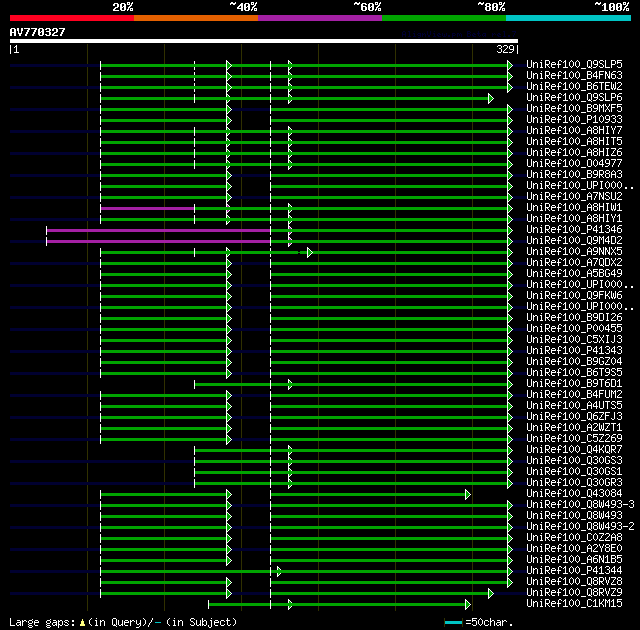
Task: Click the UniRef100_P41346 label
Action: pos(574,230)
